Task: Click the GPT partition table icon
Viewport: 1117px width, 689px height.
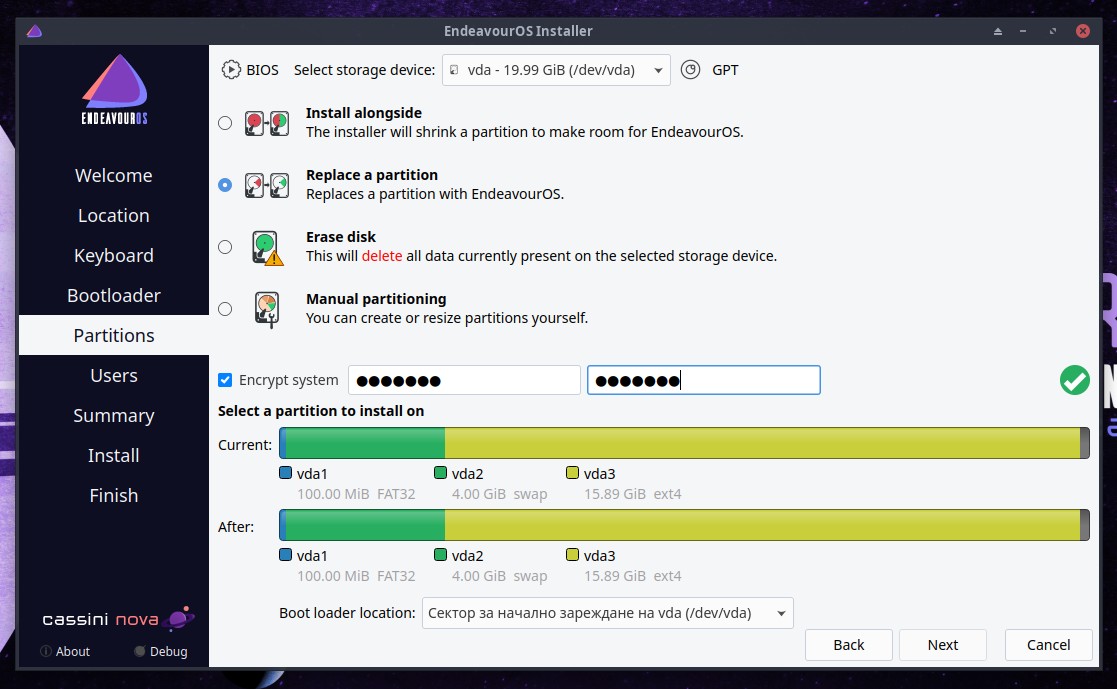Action: (690, 70)
